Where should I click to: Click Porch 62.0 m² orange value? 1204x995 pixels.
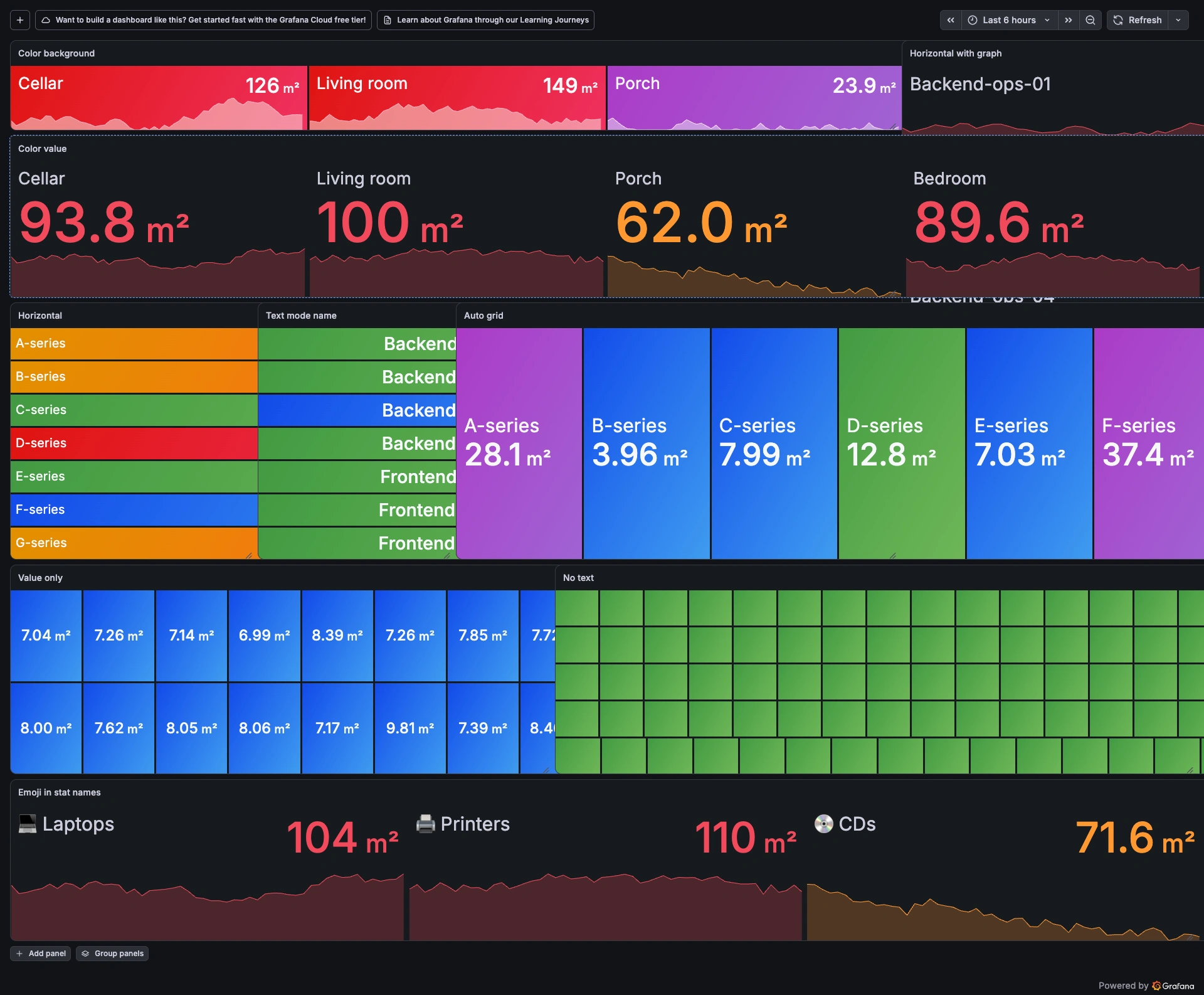point(701,223)
